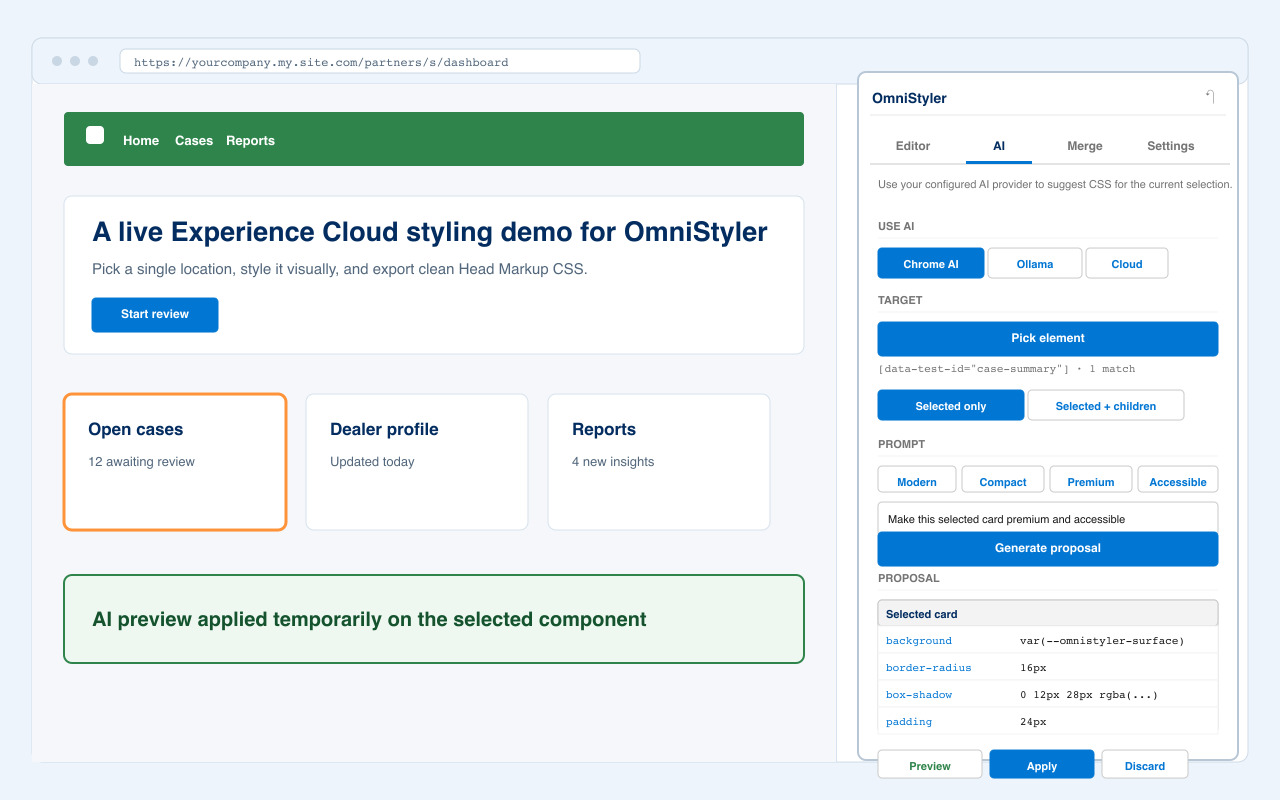Apply the Accessible prompt preset
1280x800 pixels.
1178,480
